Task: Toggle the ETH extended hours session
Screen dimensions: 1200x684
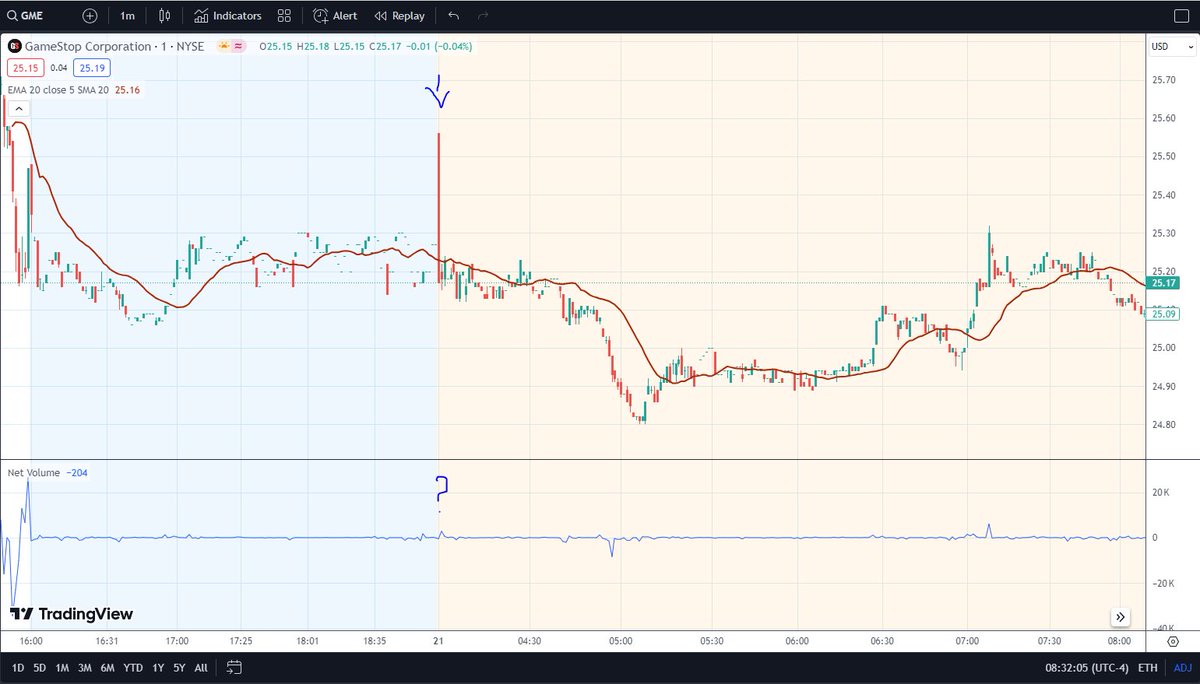Action: coord(1147,667)
